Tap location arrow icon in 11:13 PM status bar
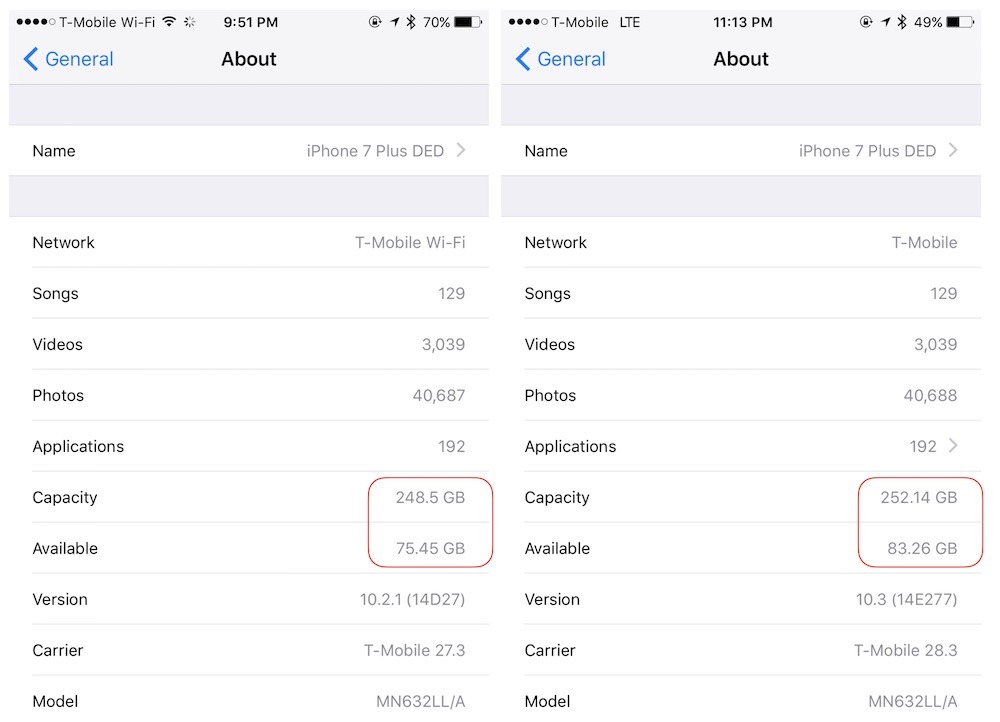Image resolution: width=1000 pixels, height=722 pixels. click(x=884, y=21)
